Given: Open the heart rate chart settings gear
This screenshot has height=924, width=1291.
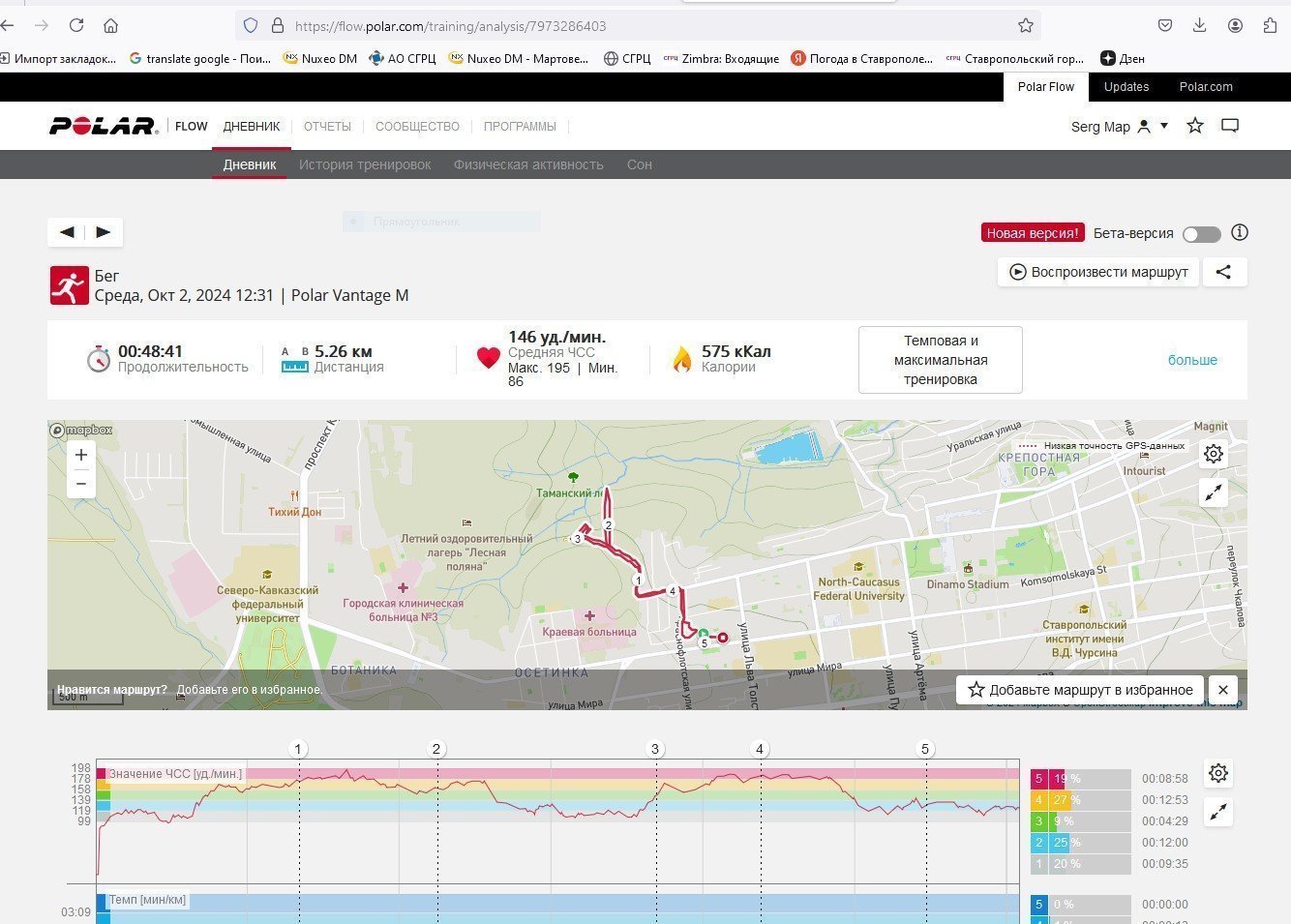Looking at the screenshot, I should point(1218,773).
